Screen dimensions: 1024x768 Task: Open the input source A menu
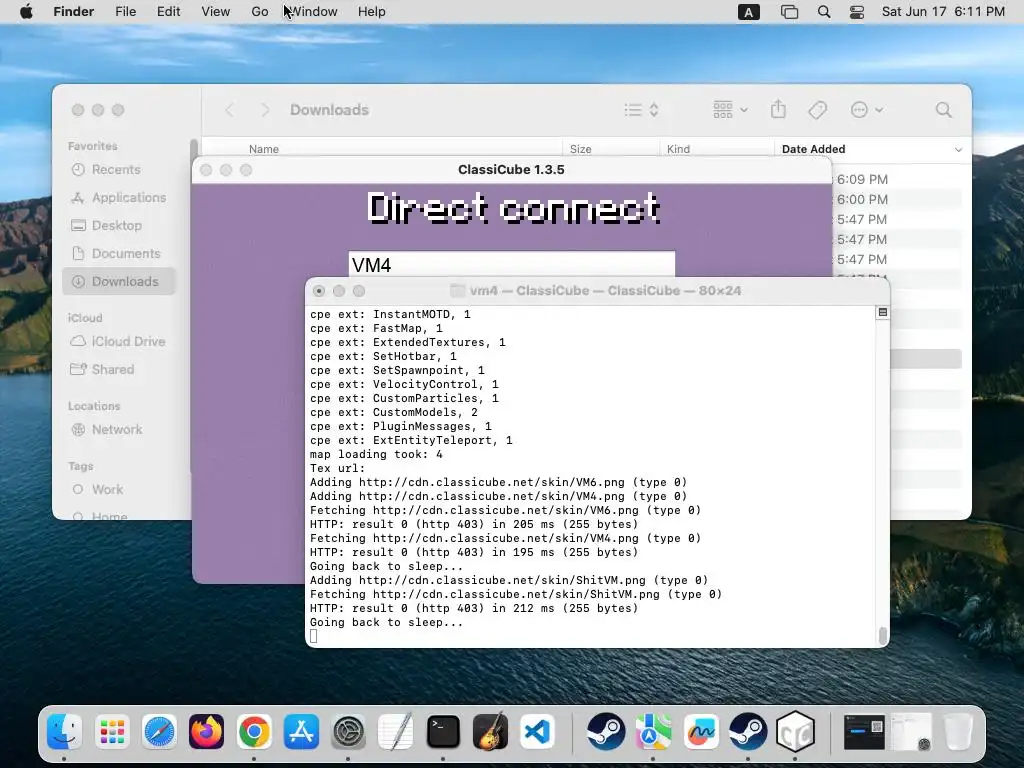[748, 12]
